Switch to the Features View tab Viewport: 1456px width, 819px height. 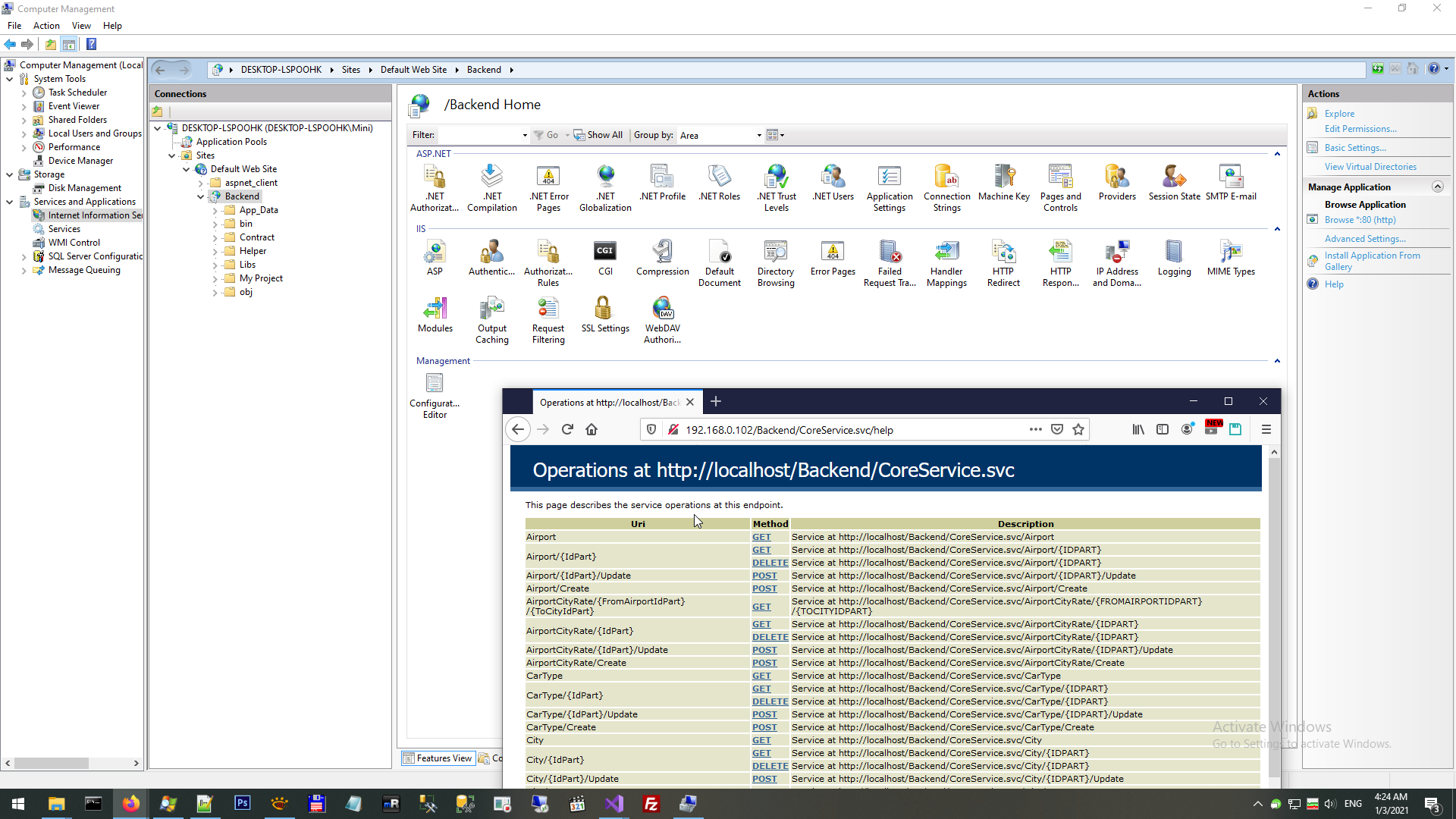click(438, 758)
